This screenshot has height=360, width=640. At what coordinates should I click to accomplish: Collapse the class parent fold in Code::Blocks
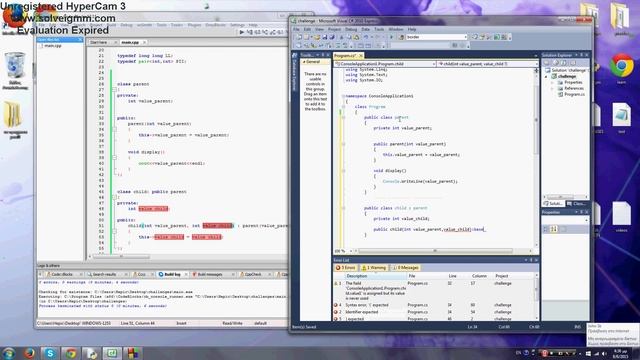click(x=115, y=89)
